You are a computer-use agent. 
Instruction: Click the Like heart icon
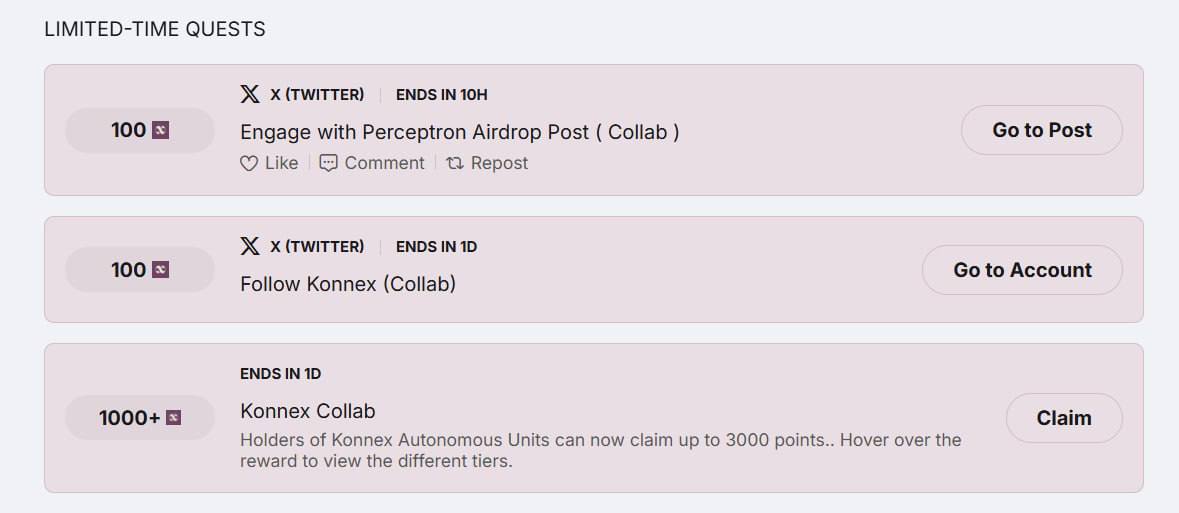(x=249, y=163)
